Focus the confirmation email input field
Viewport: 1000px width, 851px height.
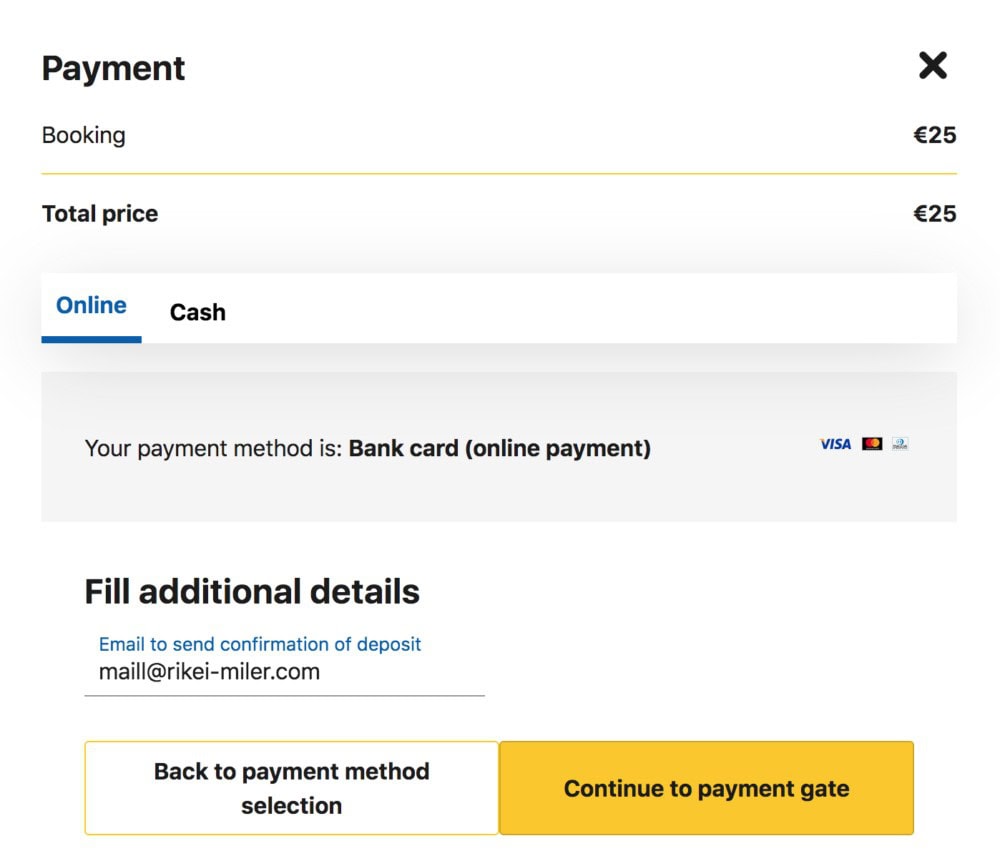pyautogui.click(x=284, y=672)
